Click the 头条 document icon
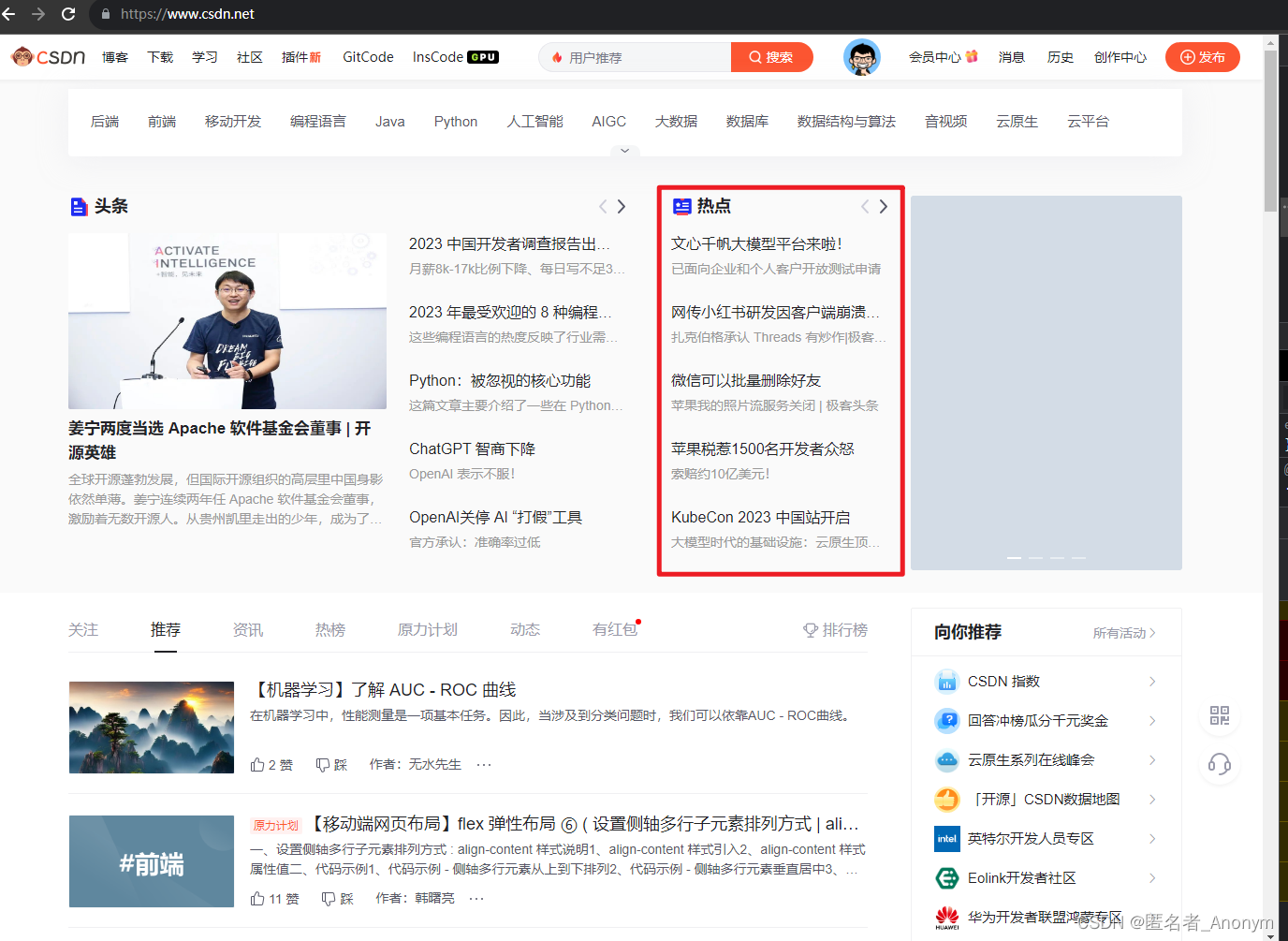 point(80,207)
